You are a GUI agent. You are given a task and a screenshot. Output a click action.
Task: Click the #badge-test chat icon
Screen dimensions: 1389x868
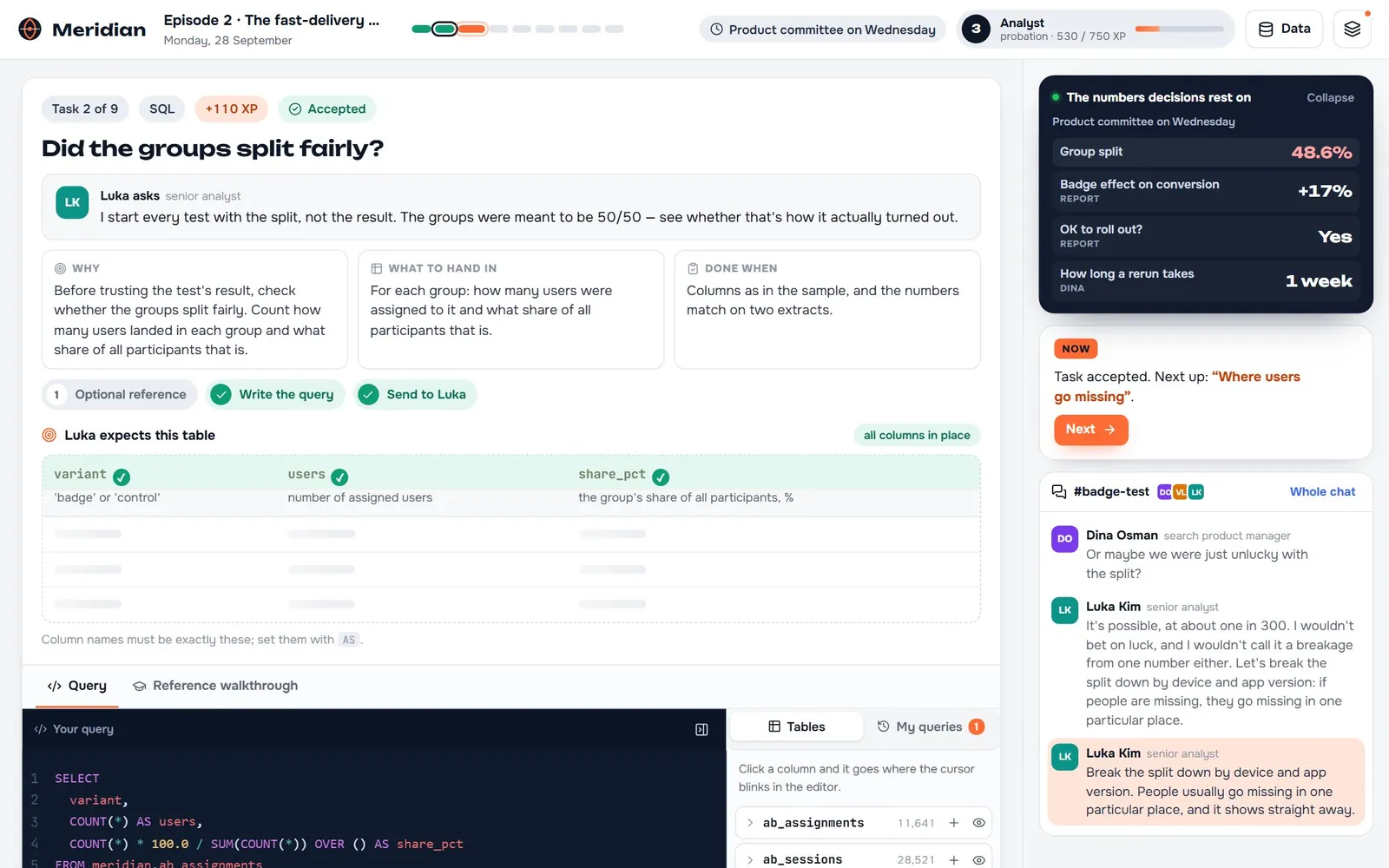pos(1059,492)
